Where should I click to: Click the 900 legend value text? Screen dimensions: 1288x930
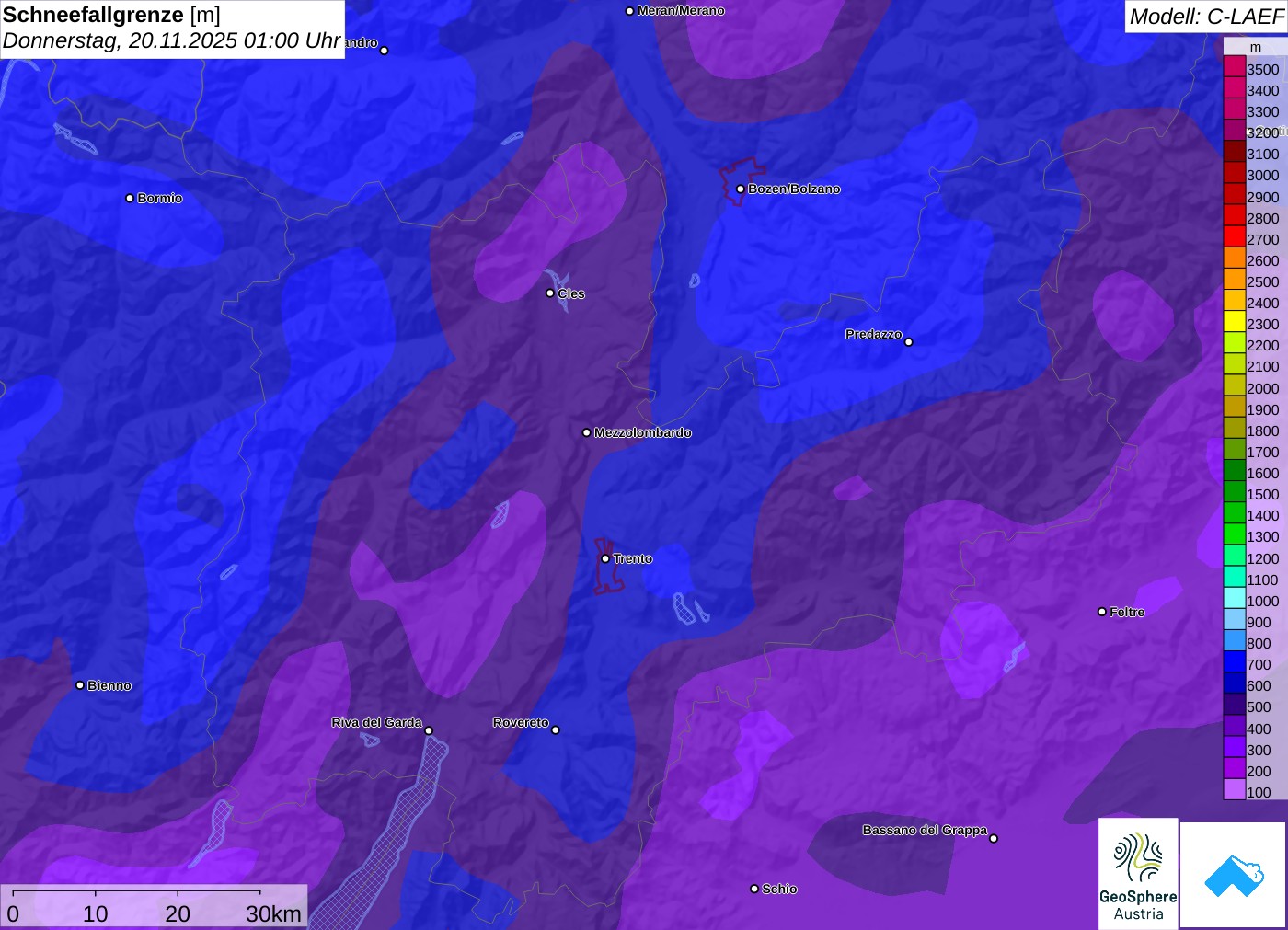coord(1259,622)
